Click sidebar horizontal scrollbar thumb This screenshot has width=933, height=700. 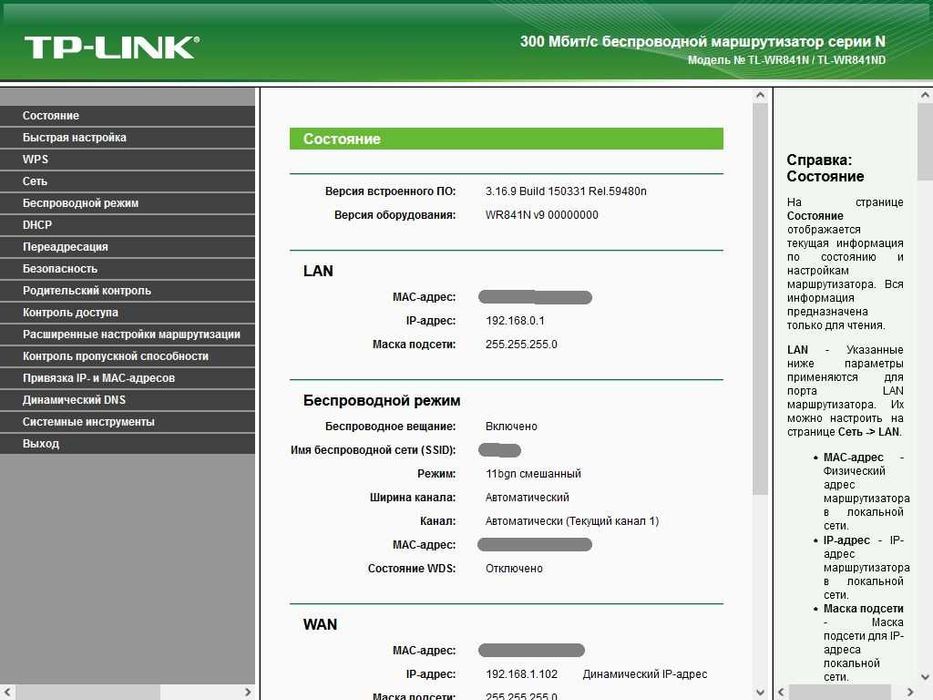87,692
